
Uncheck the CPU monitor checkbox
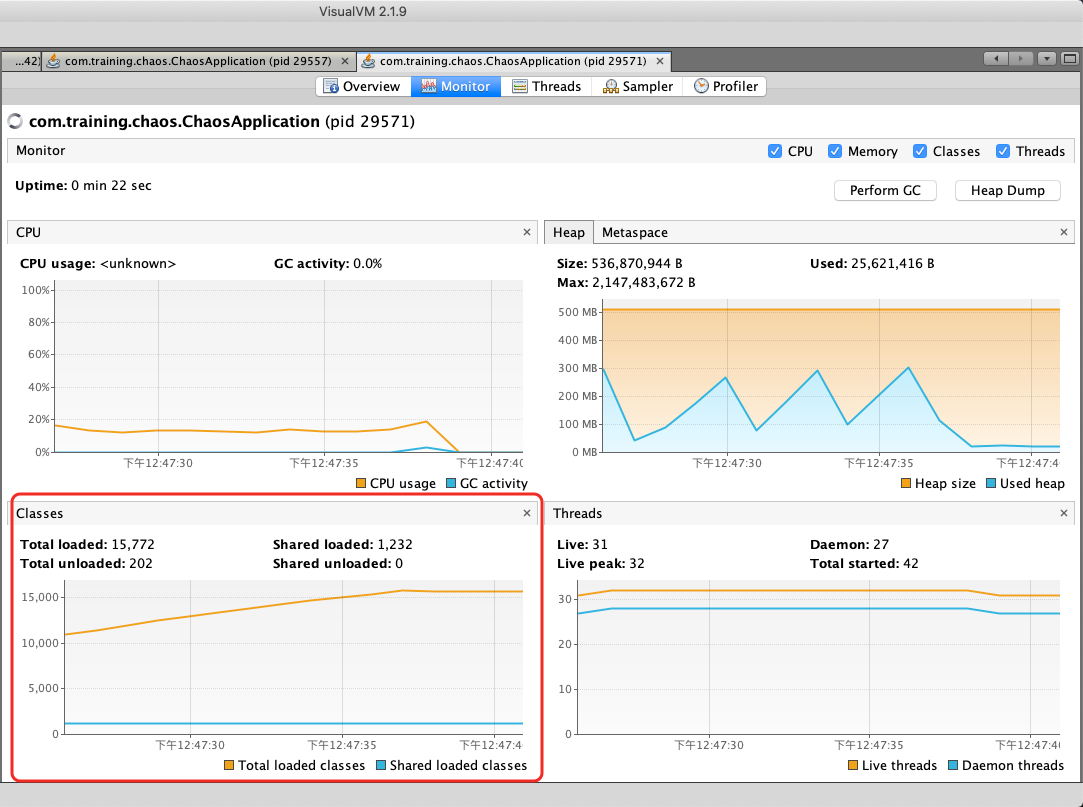[x=775, y=151]
